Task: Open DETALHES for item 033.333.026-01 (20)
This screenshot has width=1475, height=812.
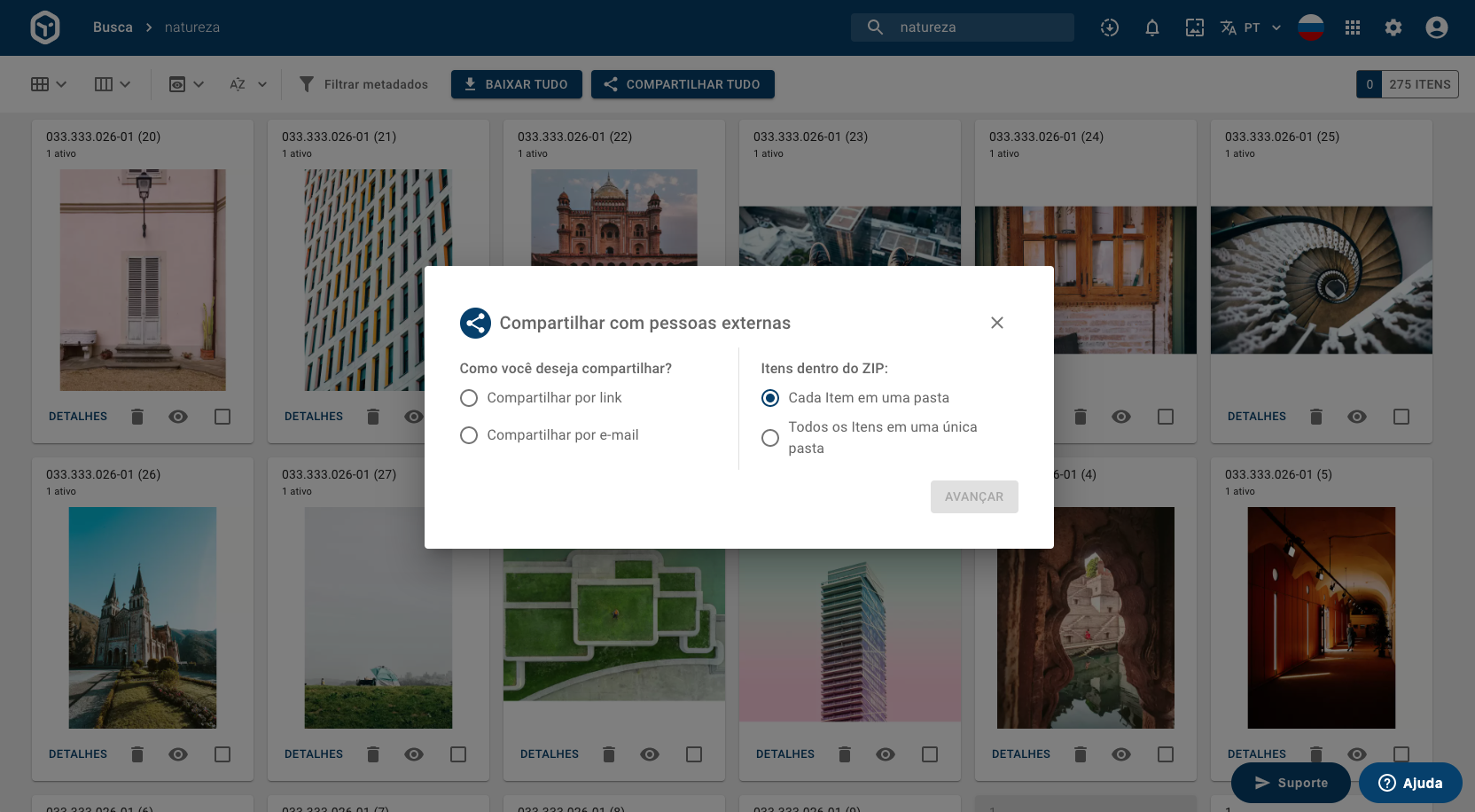Action: tap(78, 417)
